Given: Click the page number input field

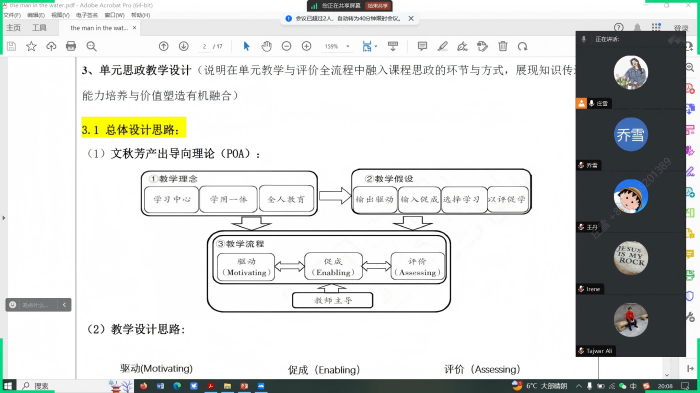Looking at the screenshot, I should point(204,46).
